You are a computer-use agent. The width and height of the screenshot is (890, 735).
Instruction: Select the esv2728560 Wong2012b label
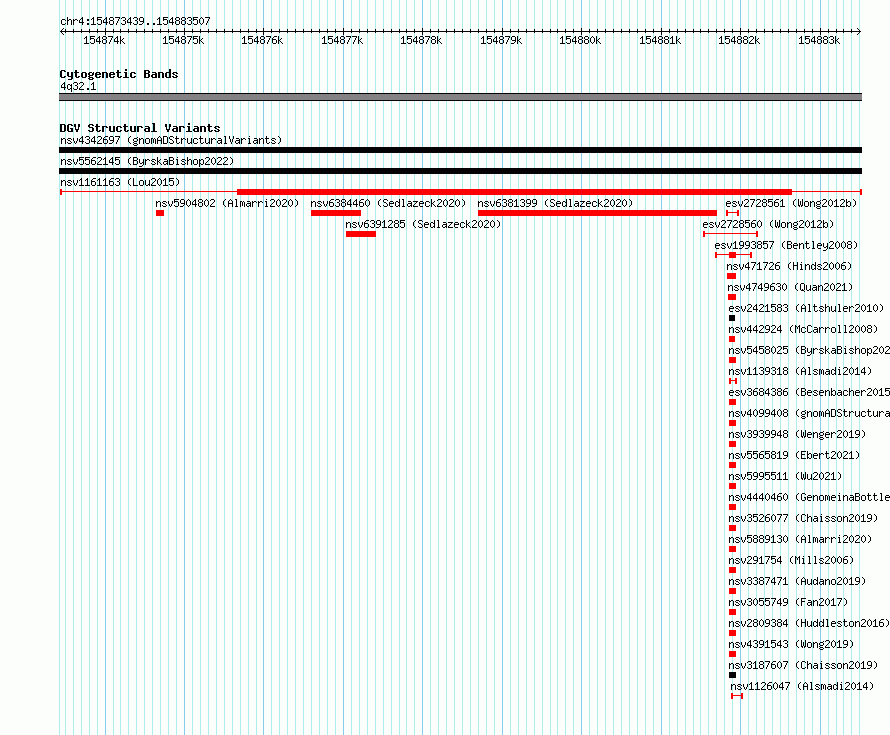[769, 224]
